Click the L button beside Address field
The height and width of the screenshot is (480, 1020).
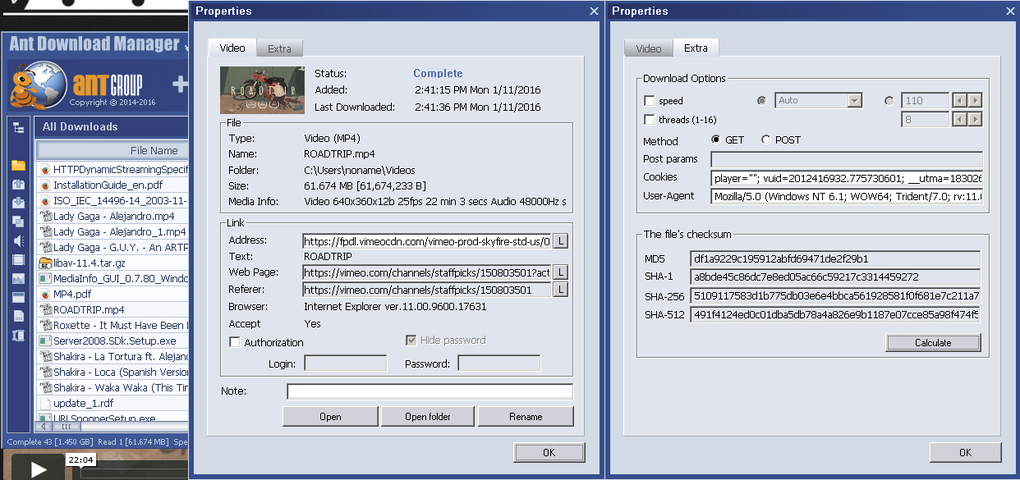pyautogui.click(x=562, y=241)
